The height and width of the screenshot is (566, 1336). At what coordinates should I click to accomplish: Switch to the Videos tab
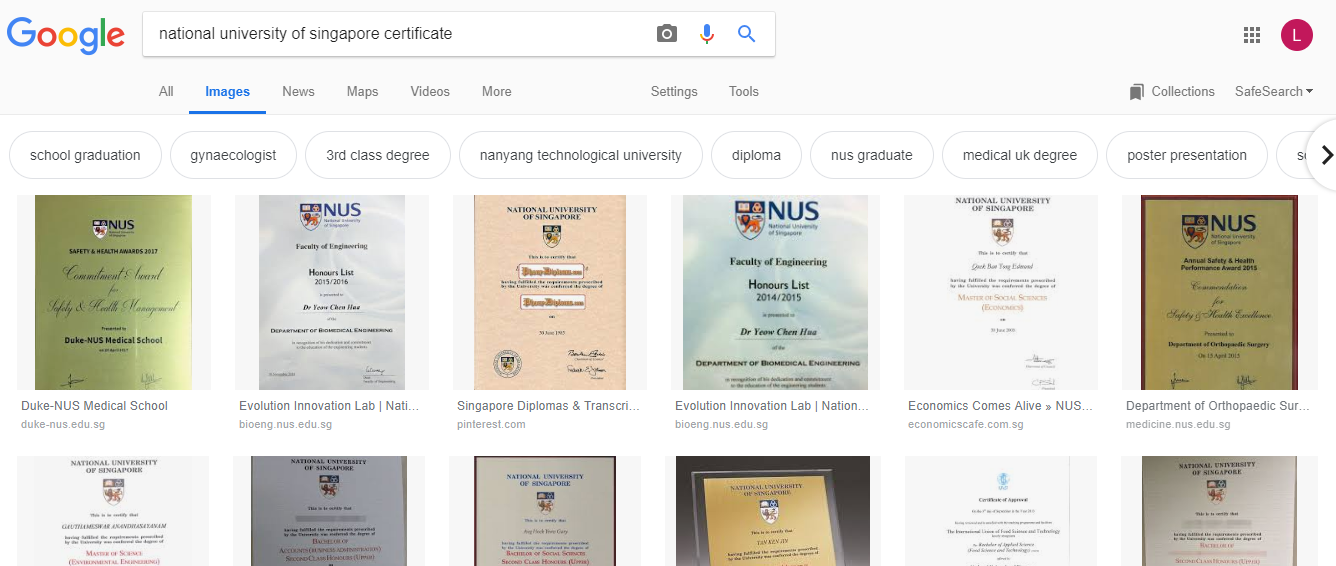point(430,91)
